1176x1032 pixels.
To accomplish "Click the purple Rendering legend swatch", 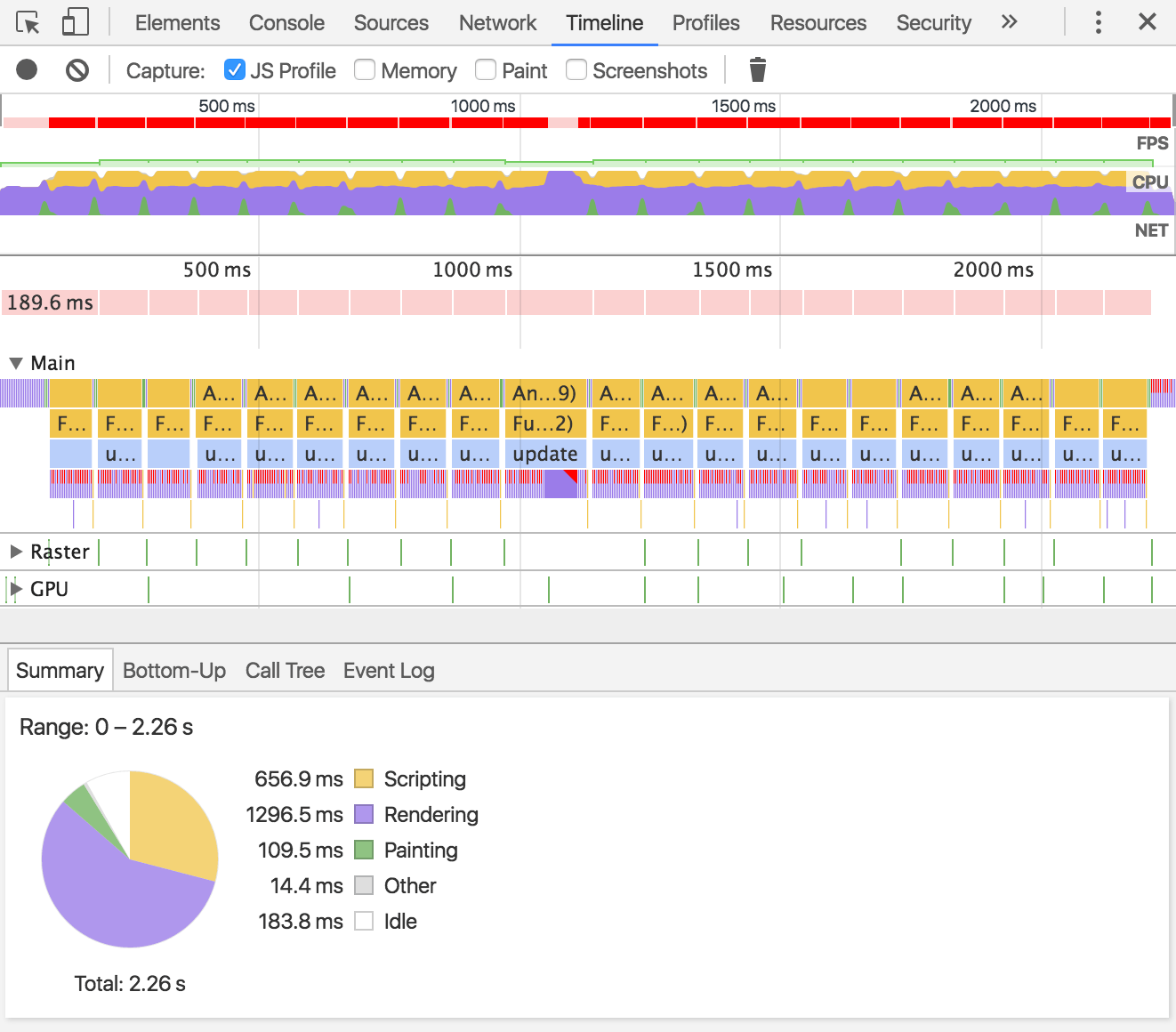I will [364, 814].
